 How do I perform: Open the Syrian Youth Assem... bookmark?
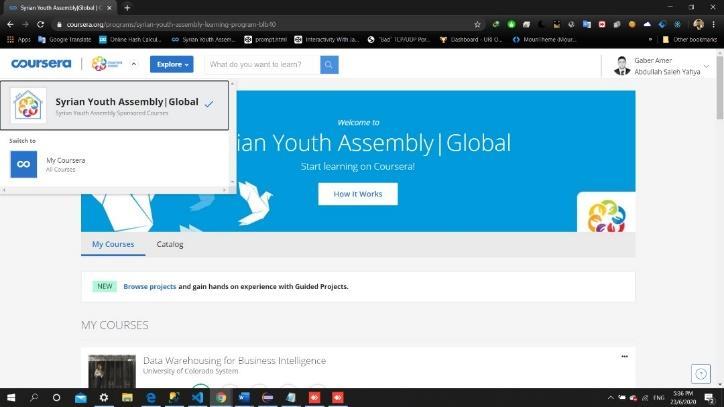203,40
